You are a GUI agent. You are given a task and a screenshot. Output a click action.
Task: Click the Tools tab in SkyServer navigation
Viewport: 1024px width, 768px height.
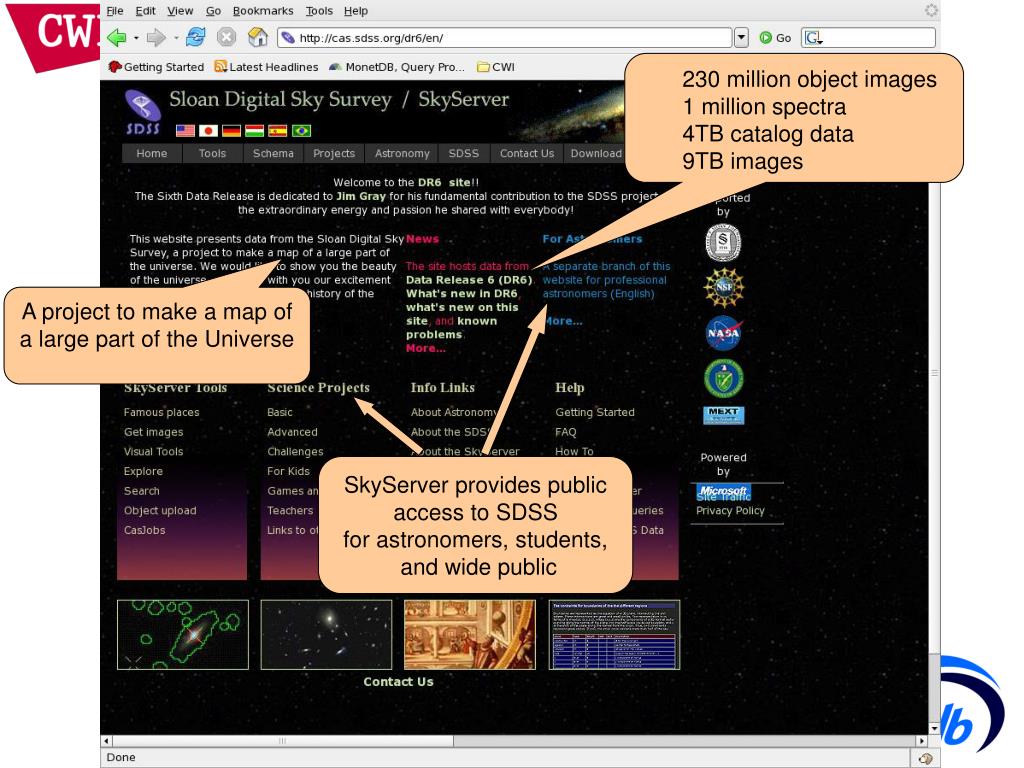[212, 153]
